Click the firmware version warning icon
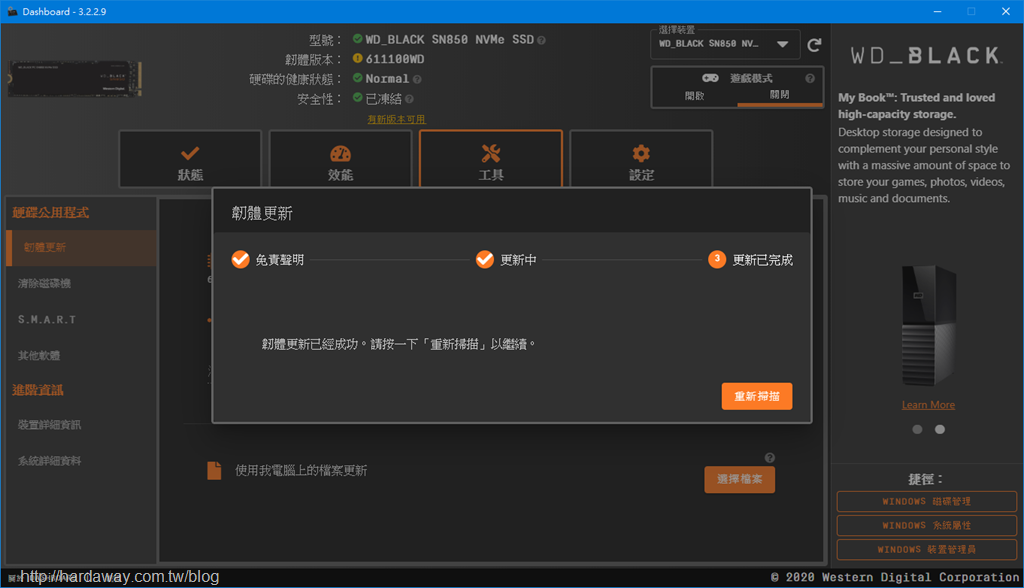 pyautogui.click(x=357, y=58)
